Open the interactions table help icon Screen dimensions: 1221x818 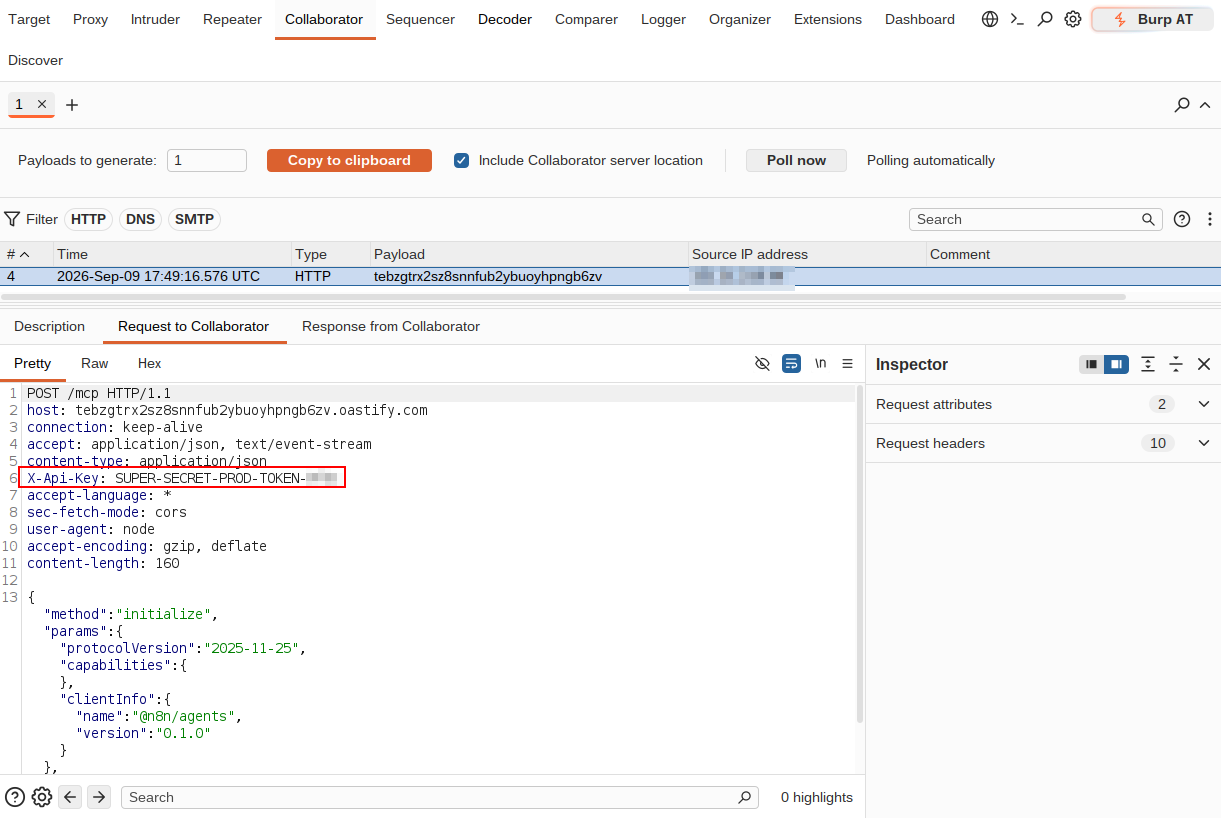click(1182, 219)
